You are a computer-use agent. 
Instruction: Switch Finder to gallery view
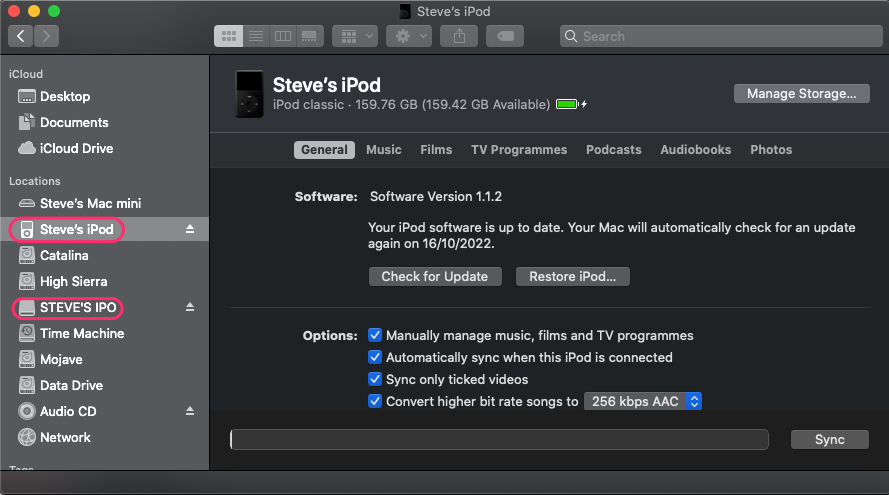point(310,36)
